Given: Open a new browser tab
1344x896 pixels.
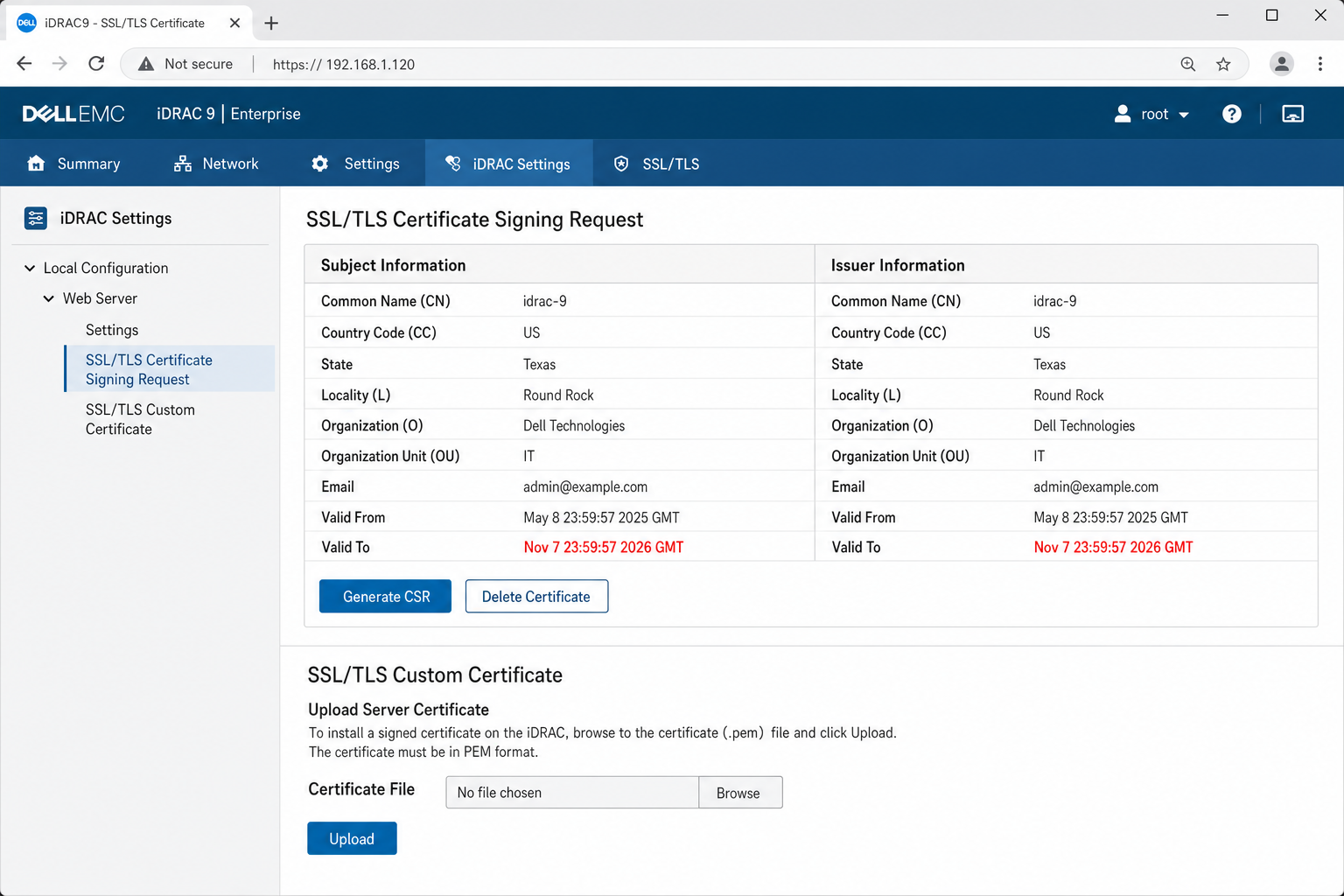Looking at the screenshot, I should (271, 24).
